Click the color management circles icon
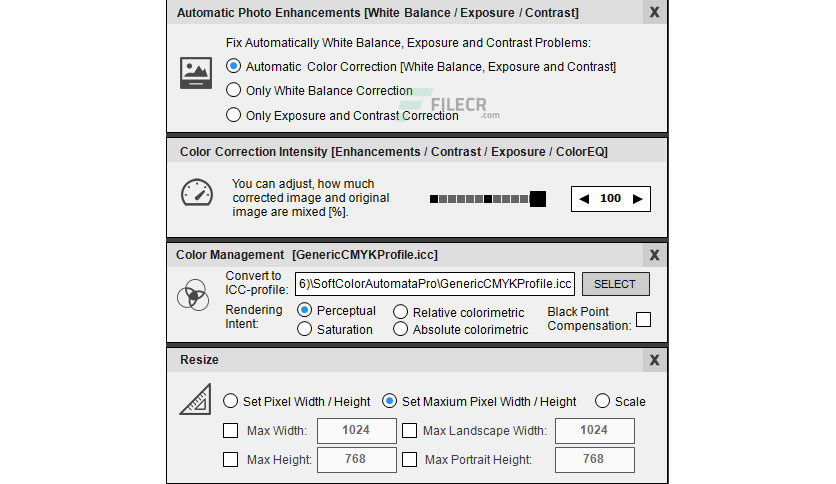This screenshot has width=836, height=484. coord(193,295)
